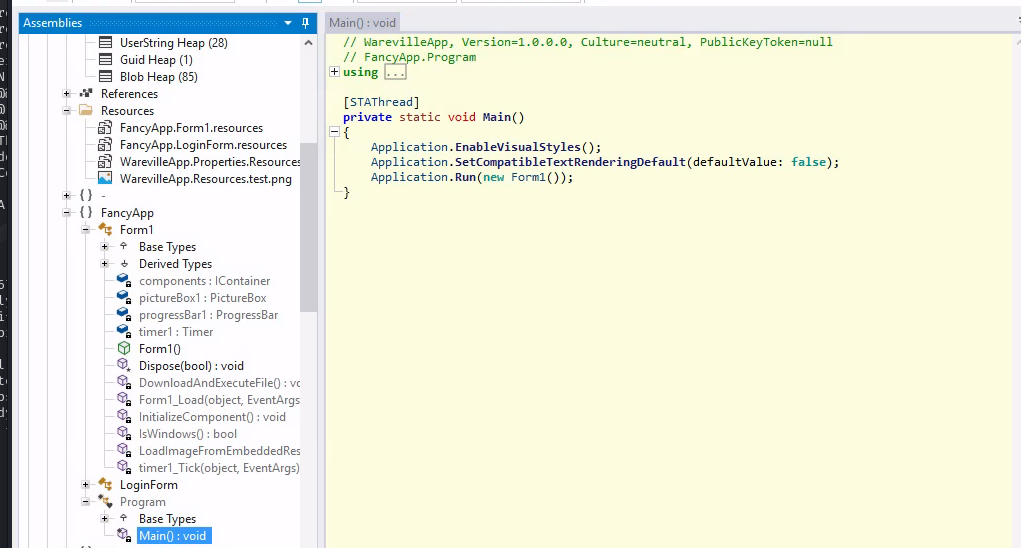The image size is (1021, 548).
Task: Click the DownloadAndExecuteFile() method icon
Action: 124,383
